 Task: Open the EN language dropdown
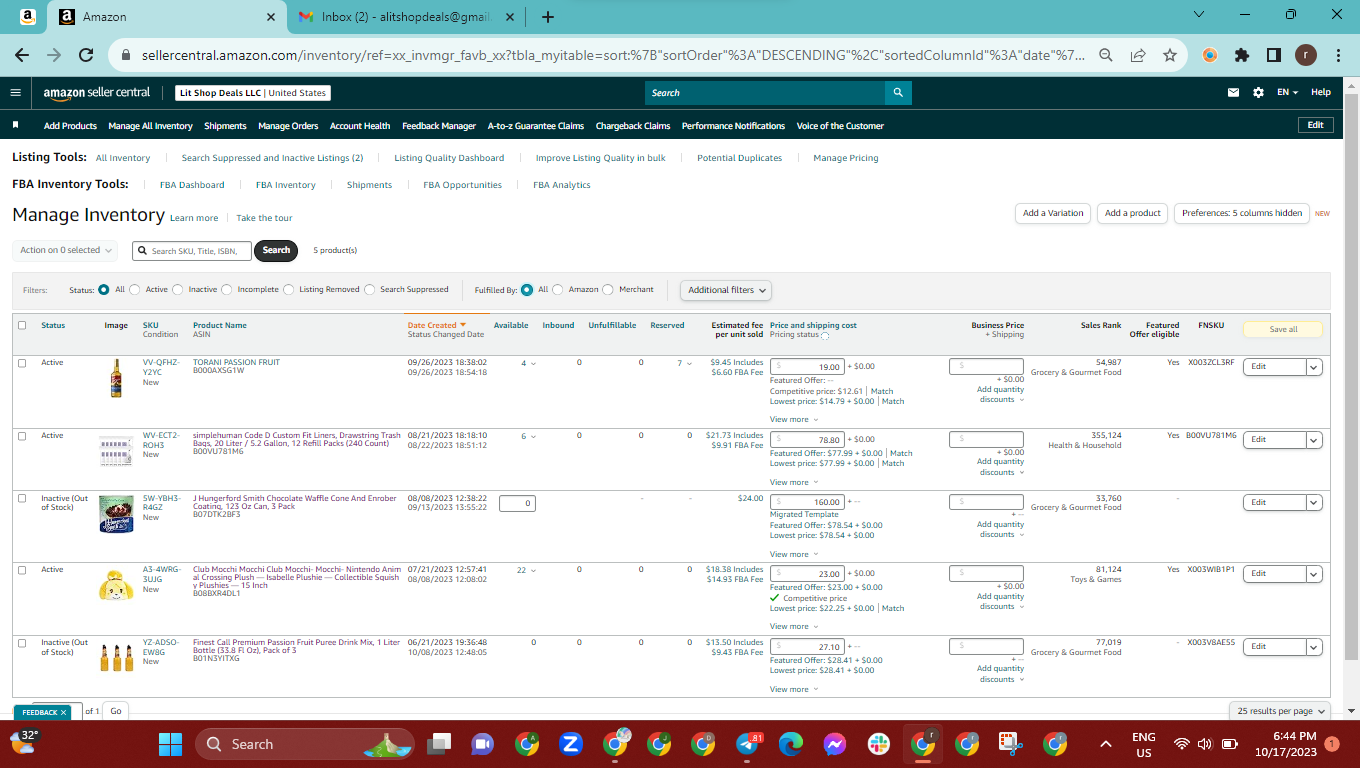[1287, 93]
